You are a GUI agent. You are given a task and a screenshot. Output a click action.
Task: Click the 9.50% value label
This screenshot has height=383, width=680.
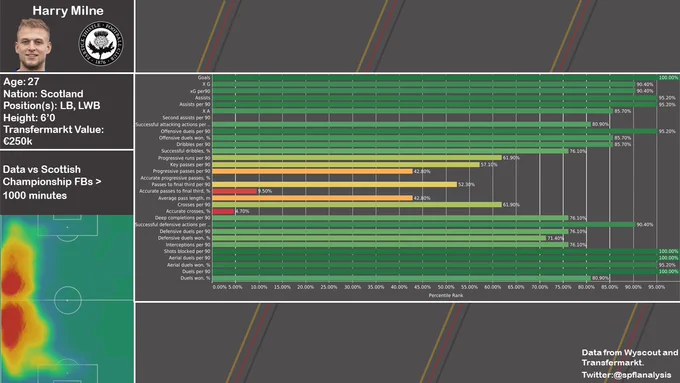point(265,191)
